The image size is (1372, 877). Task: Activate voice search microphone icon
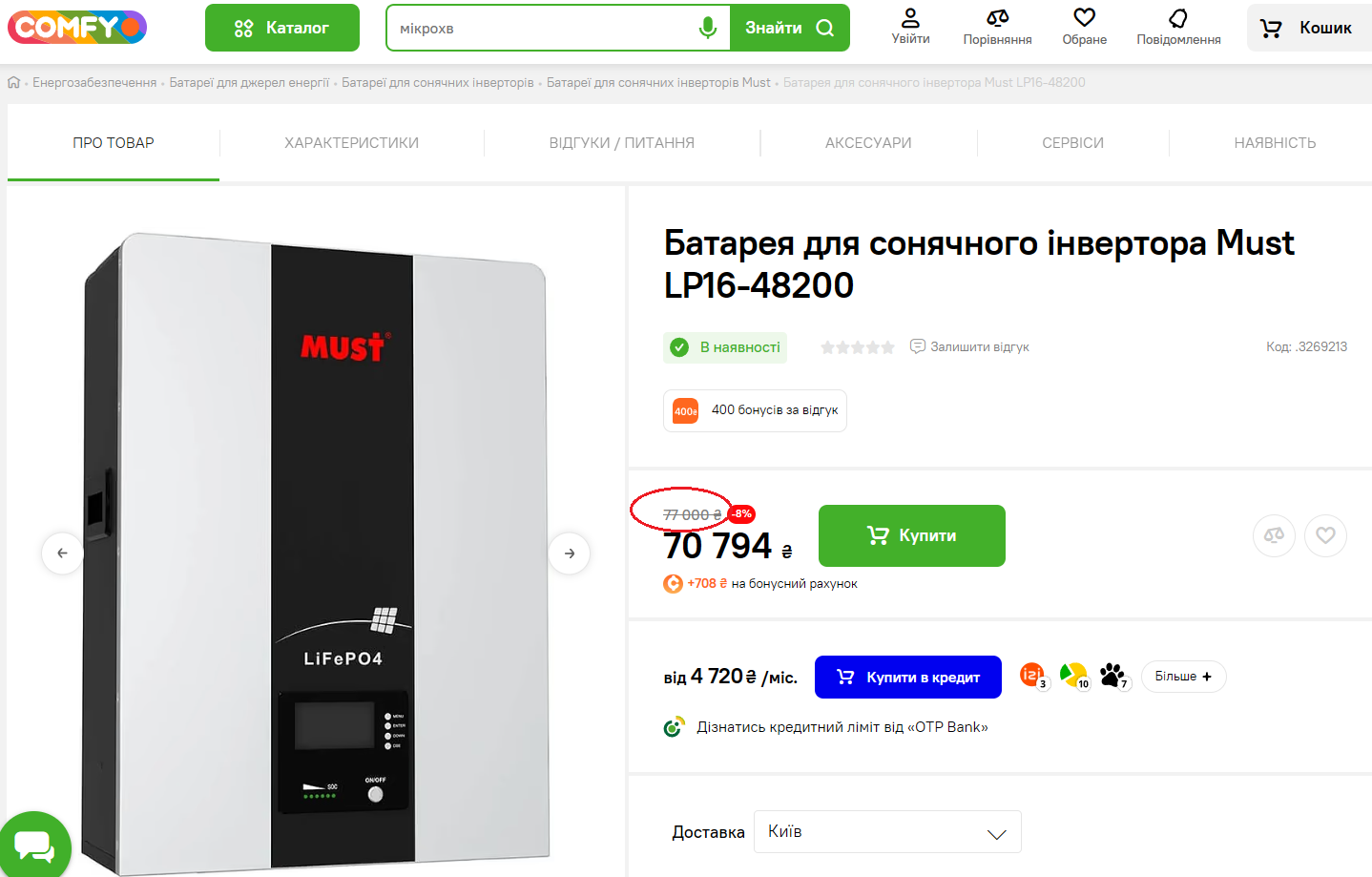(x=707, y=28)
